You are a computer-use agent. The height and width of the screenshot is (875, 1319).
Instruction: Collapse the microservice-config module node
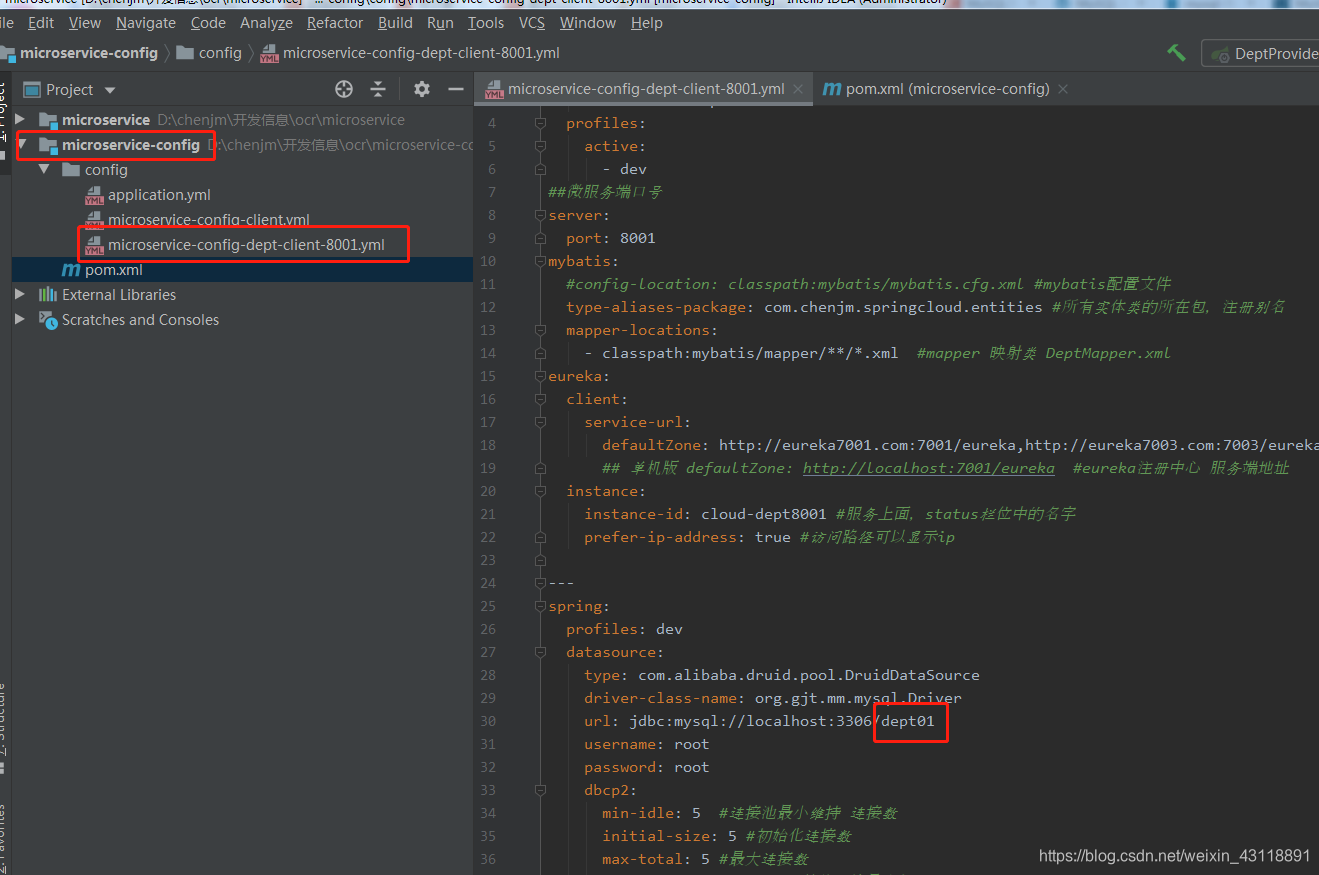pyautogui.click(x=22, y=145)
